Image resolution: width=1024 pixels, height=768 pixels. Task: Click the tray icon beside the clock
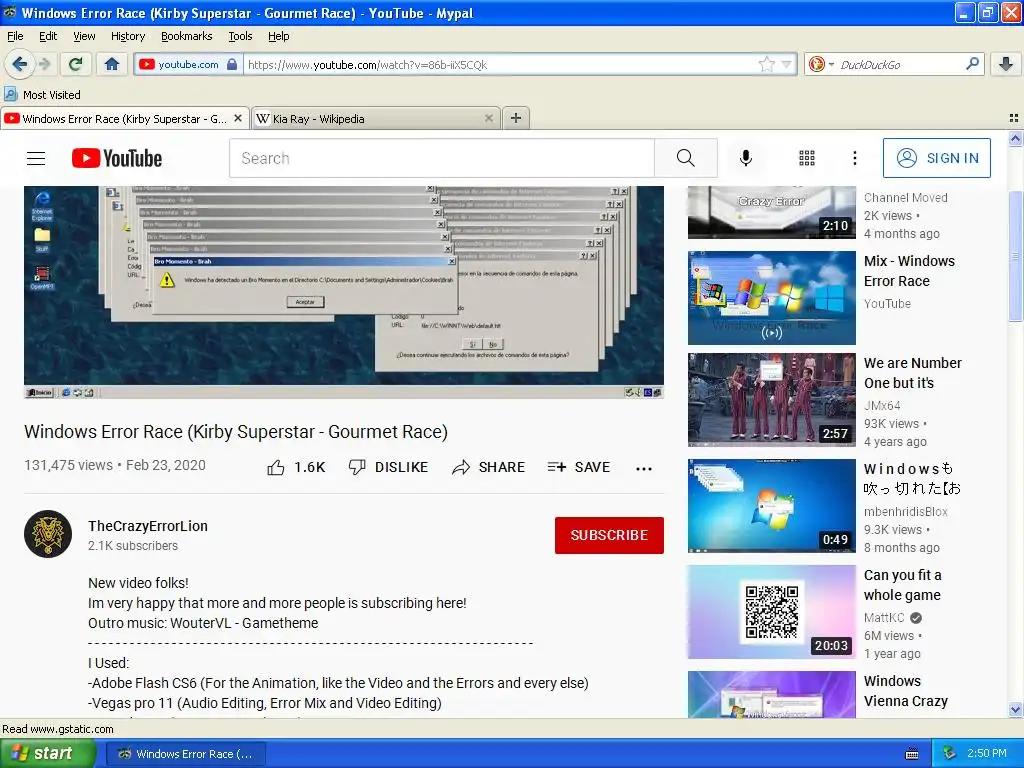point(950,754)
